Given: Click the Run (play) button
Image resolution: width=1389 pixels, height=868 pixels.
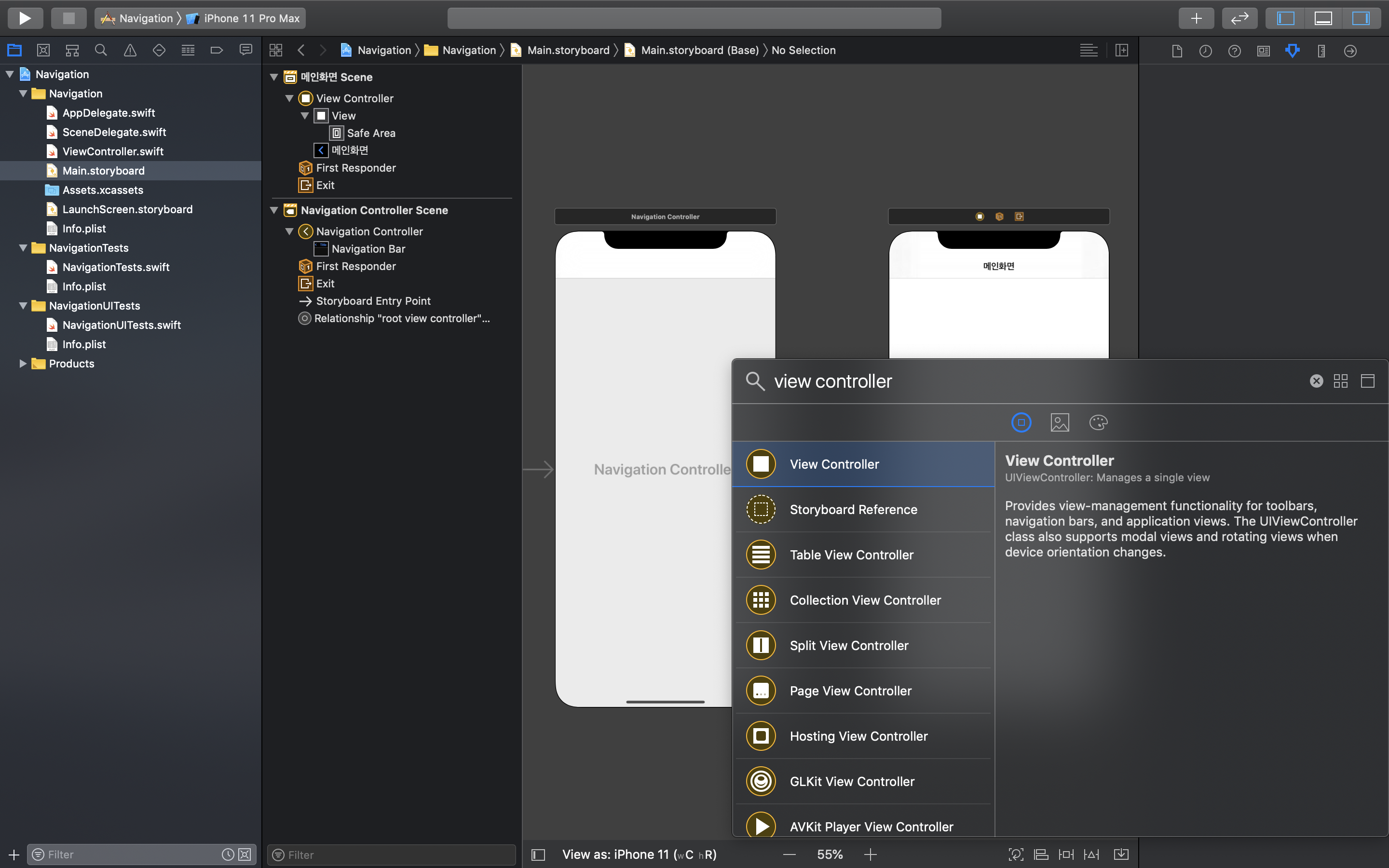Looking at the screenshot, I should (x=25, y=18).
